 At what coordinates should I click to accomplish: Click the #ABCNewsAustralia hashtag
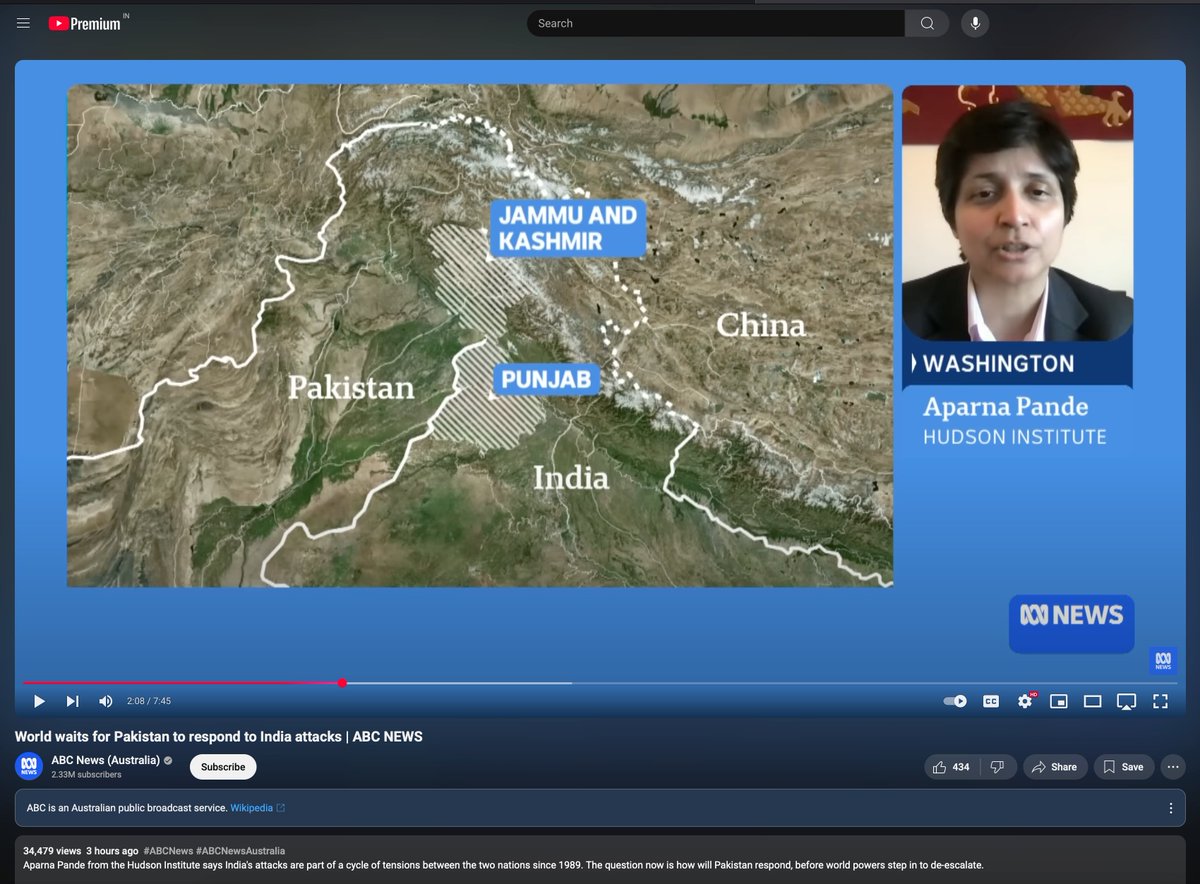(240, 851)
